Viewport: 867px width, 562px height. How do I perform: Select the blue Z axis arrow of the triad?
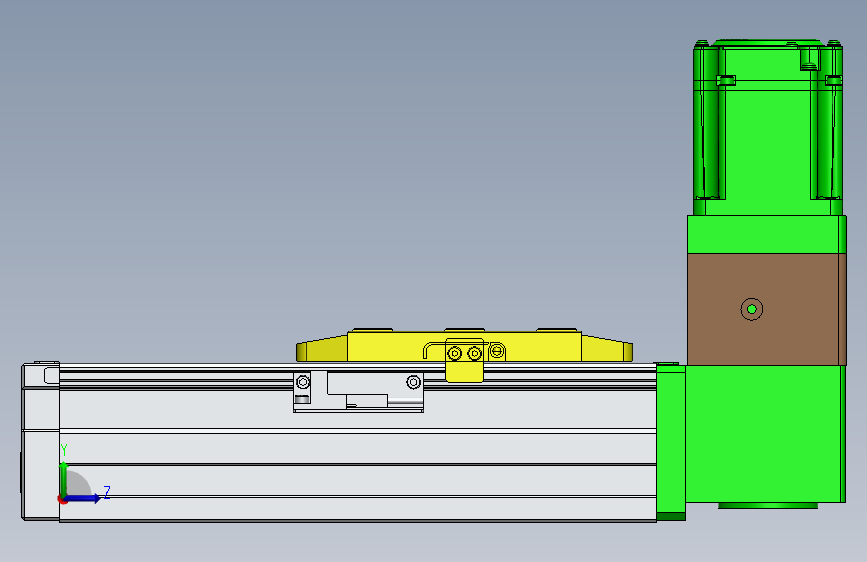tap(83, 498)
